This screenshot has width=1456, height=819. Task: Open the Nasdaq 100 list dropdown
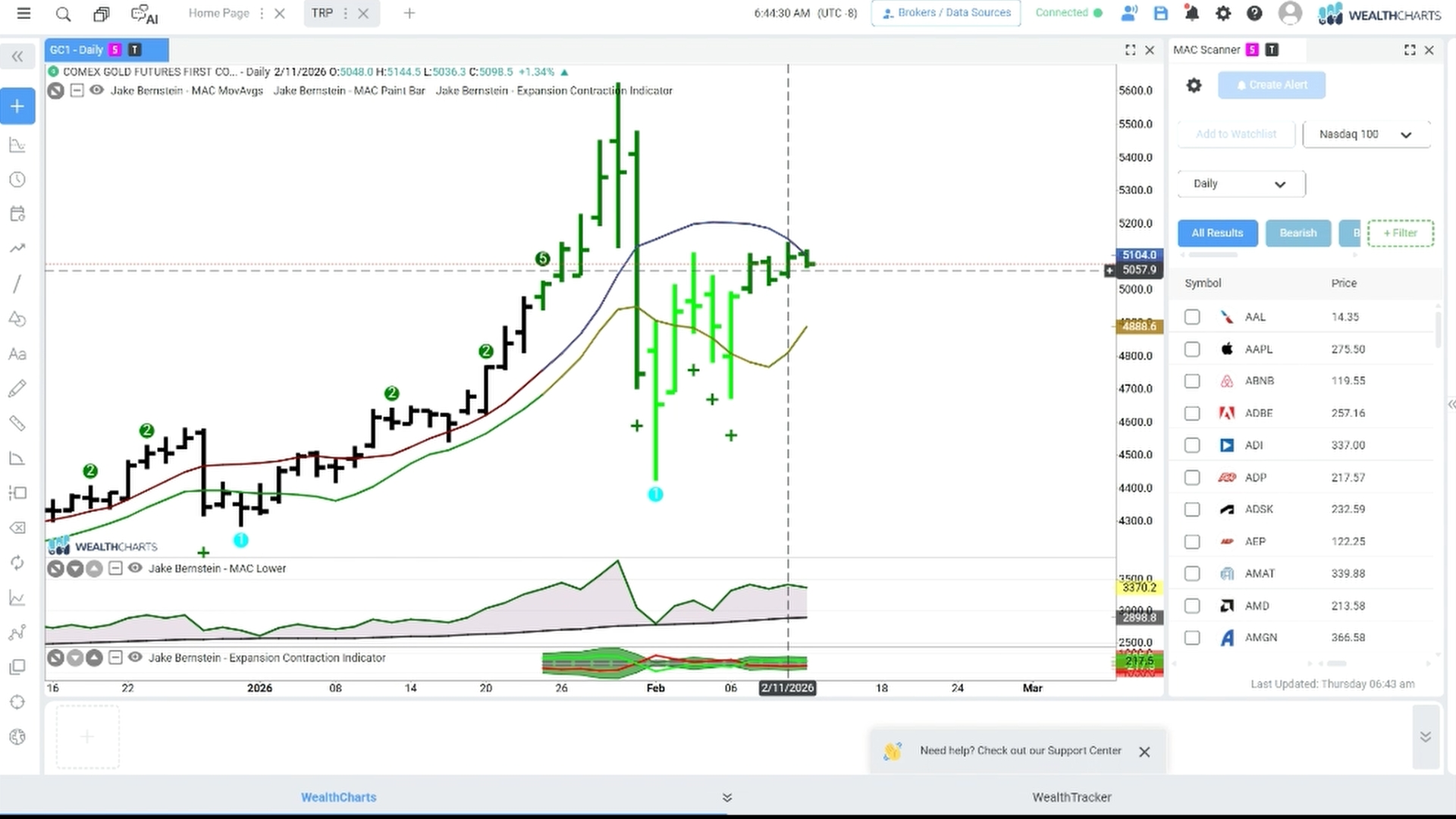(x=1367, y=134)
